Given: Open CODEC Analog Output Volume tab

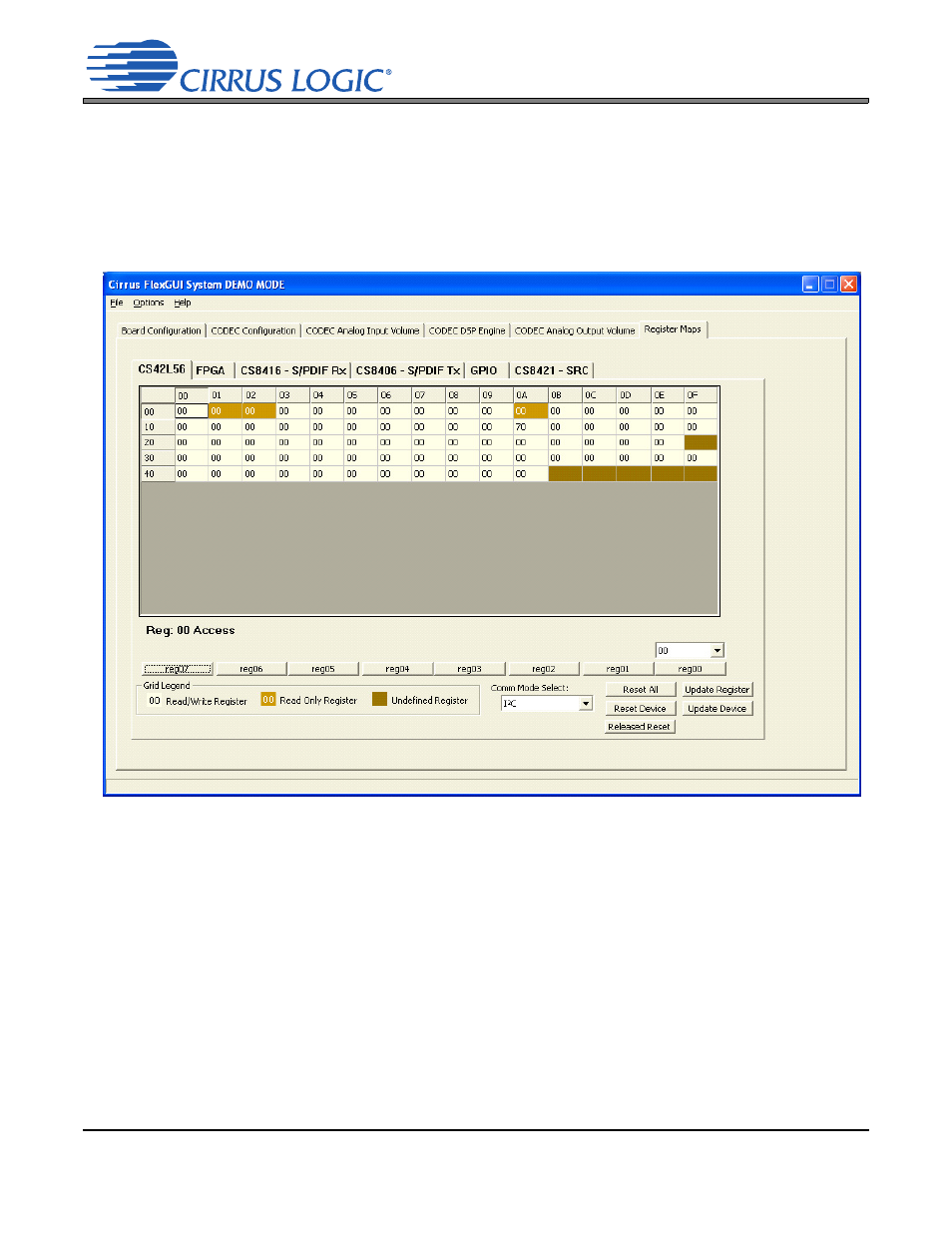Looking at the screenshot, I should [x=575, y=330].
